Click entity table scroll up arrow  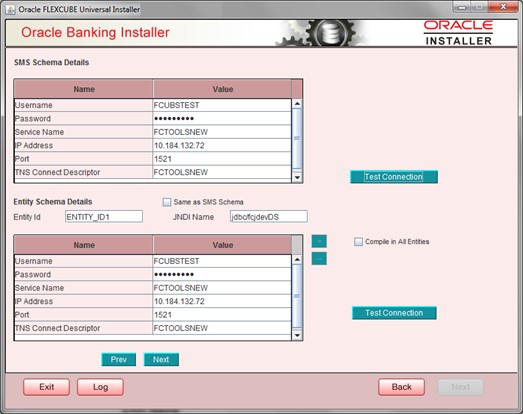pos(297,260)
